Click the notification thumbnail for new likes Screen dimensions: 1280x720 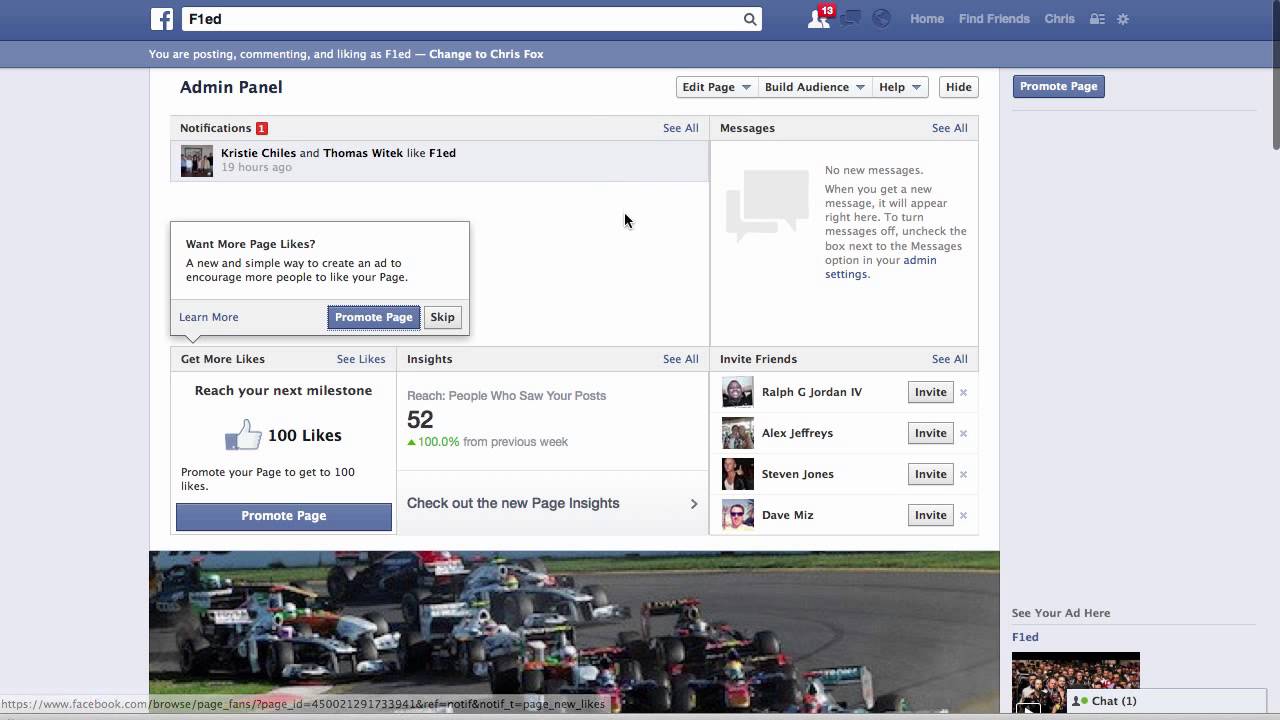point(197,161)
